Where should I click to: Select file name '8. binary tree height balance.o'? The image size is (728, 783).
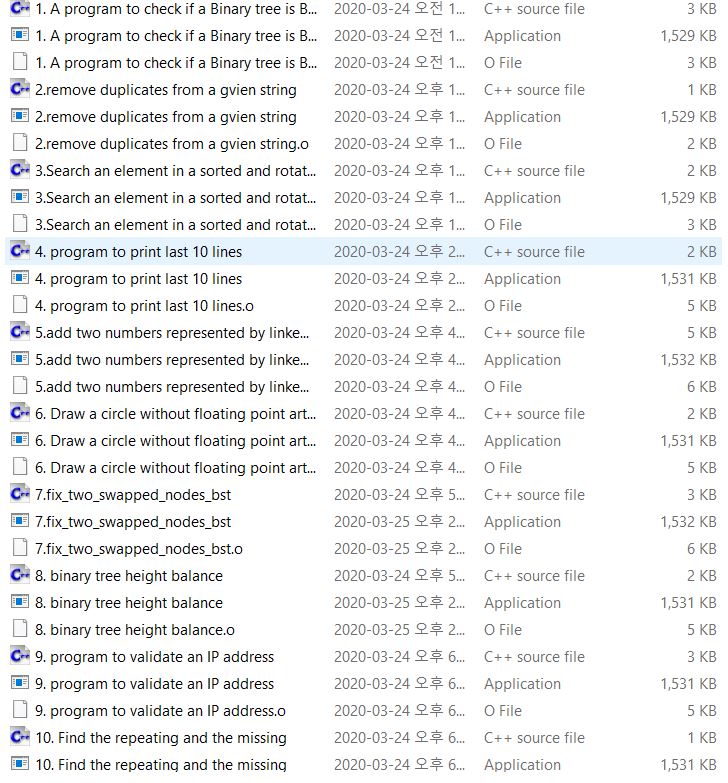(135, 629)
